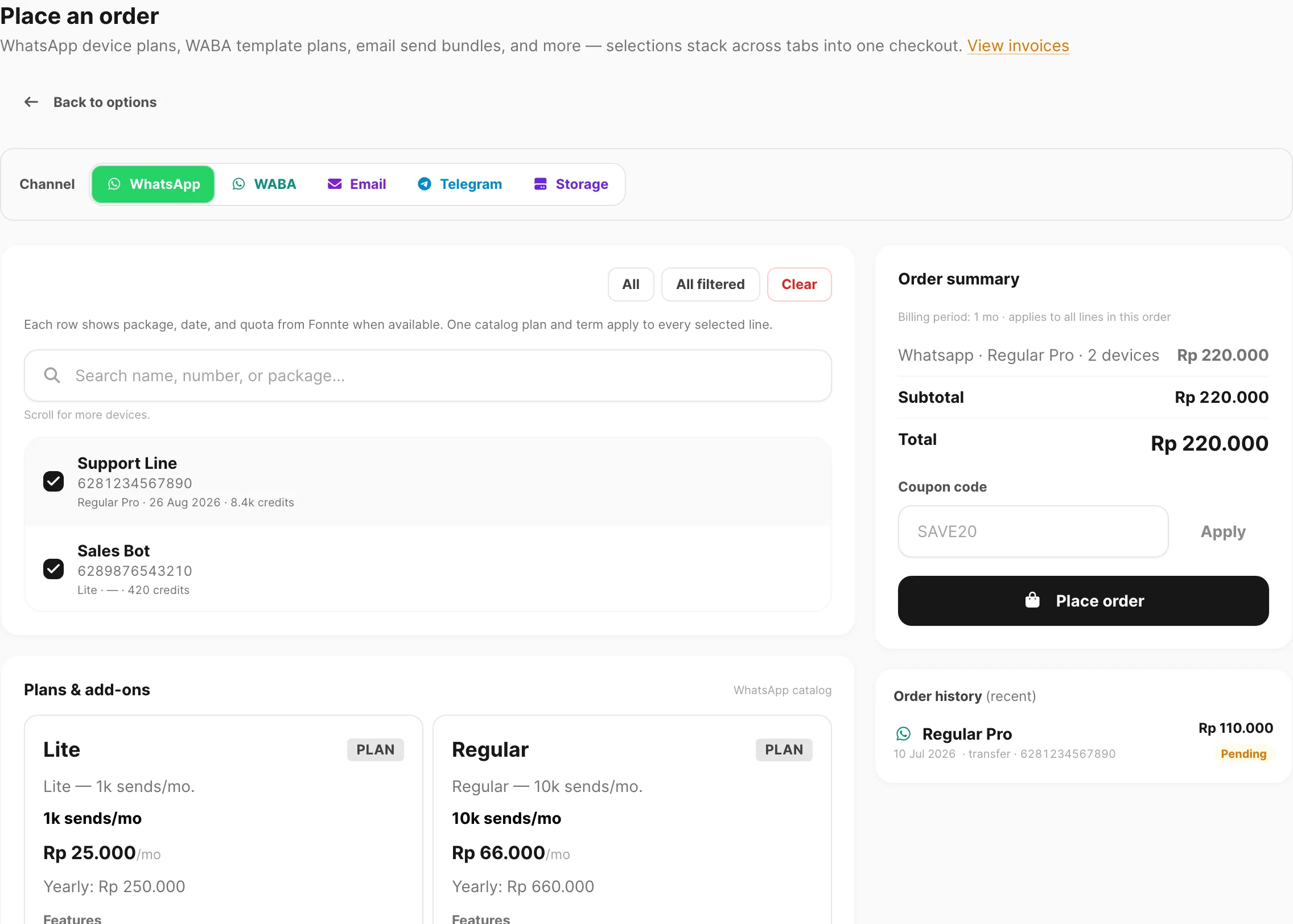Click the WhatsApp logo in active tab
The image size is (1293, 924).
coord(114,184)
